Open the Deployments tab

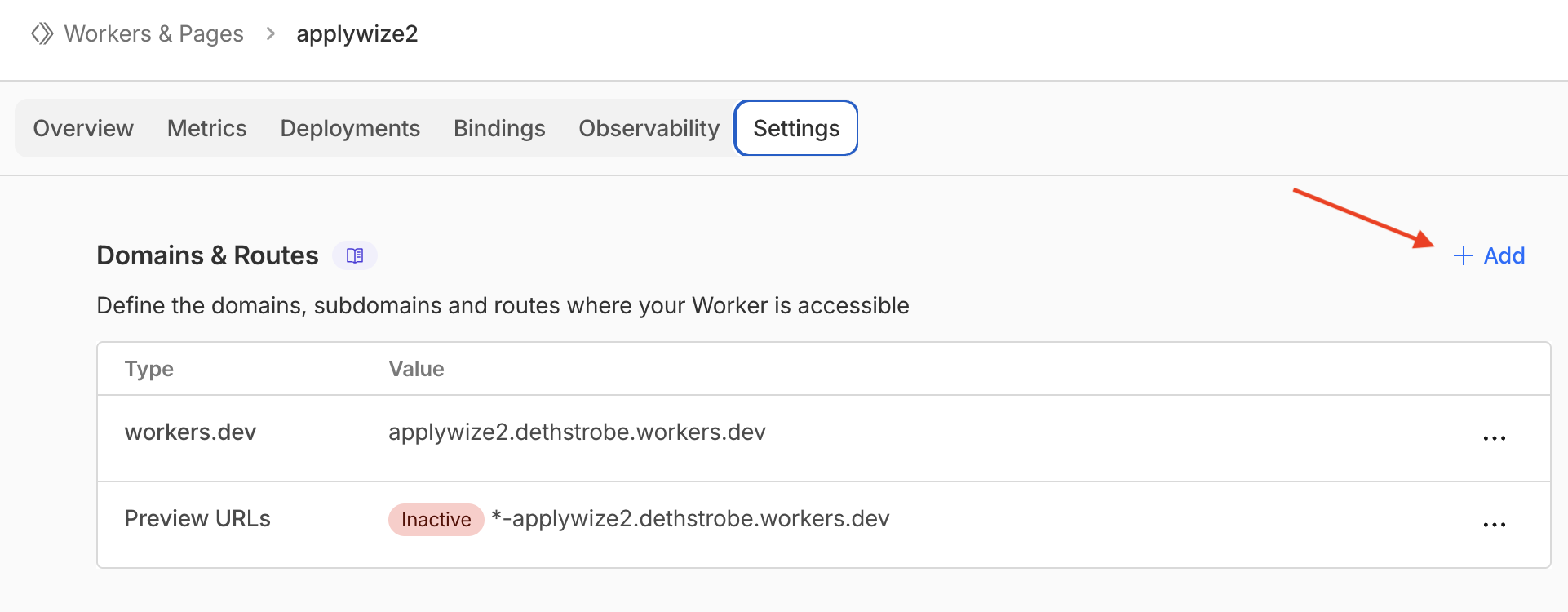click(350, 128)
